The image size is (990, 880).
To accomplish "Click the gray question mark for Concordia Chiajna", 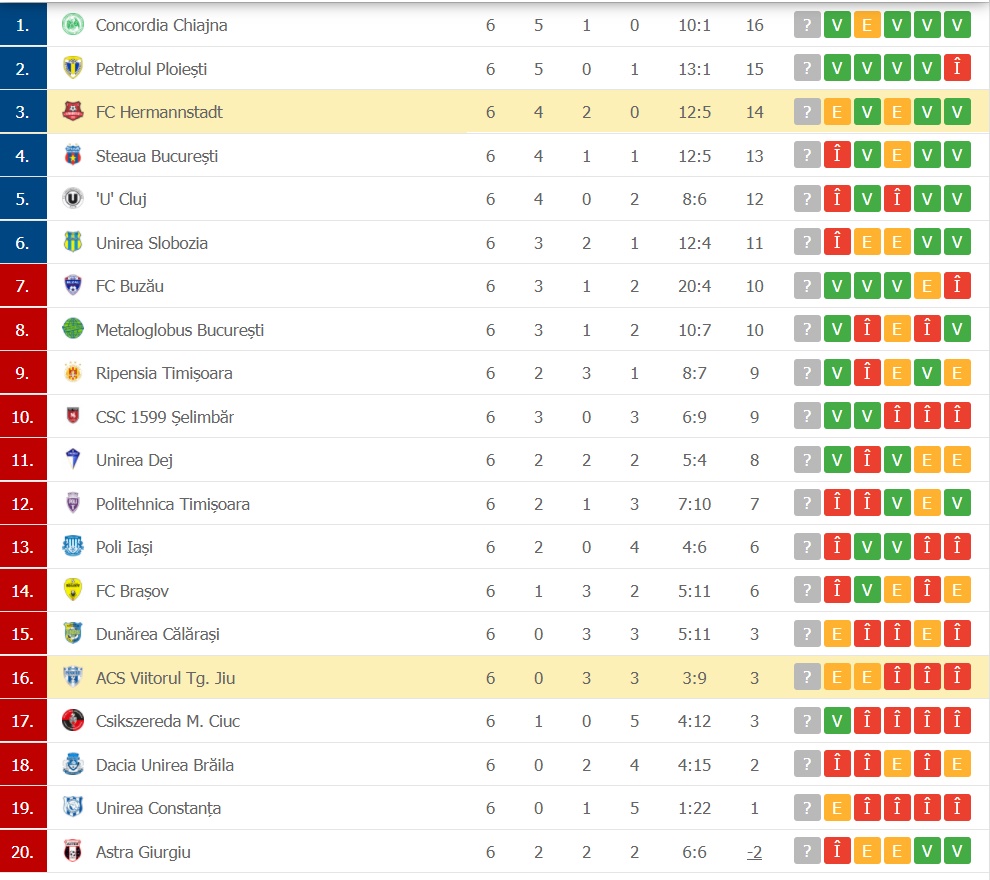I will pos(807,25).
